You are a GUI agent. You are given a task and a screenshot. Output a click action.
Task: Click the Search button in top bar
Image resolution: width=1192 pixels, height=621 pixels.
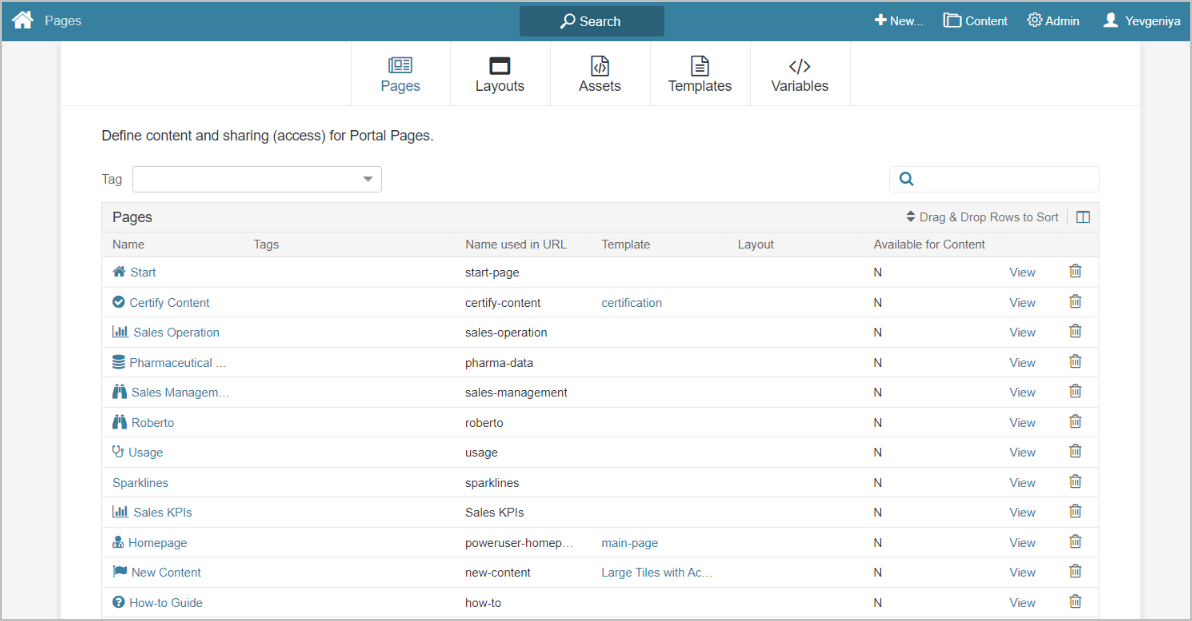[x=591, y=21]
